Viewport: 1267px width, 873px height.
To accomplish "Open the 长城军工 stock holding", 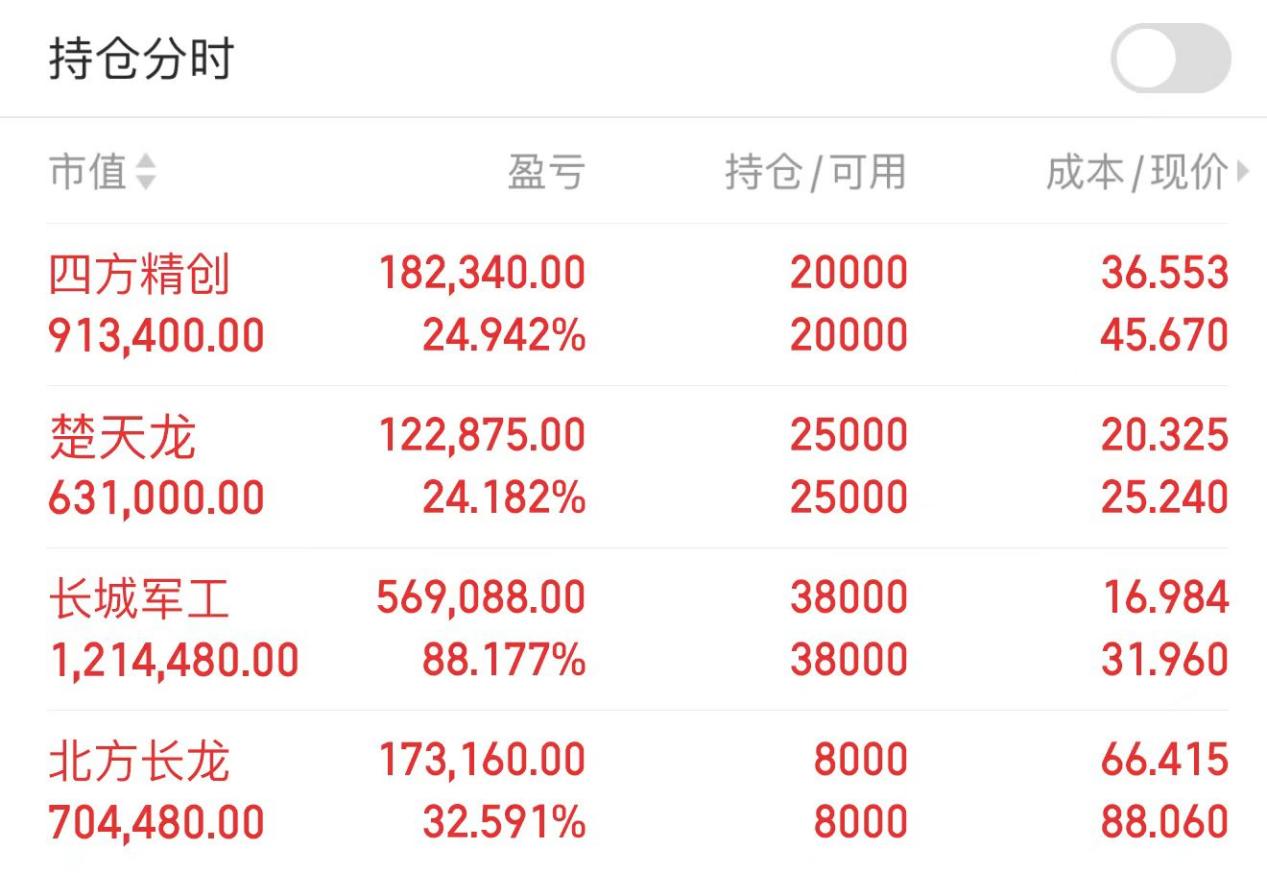I will point(637,629).
